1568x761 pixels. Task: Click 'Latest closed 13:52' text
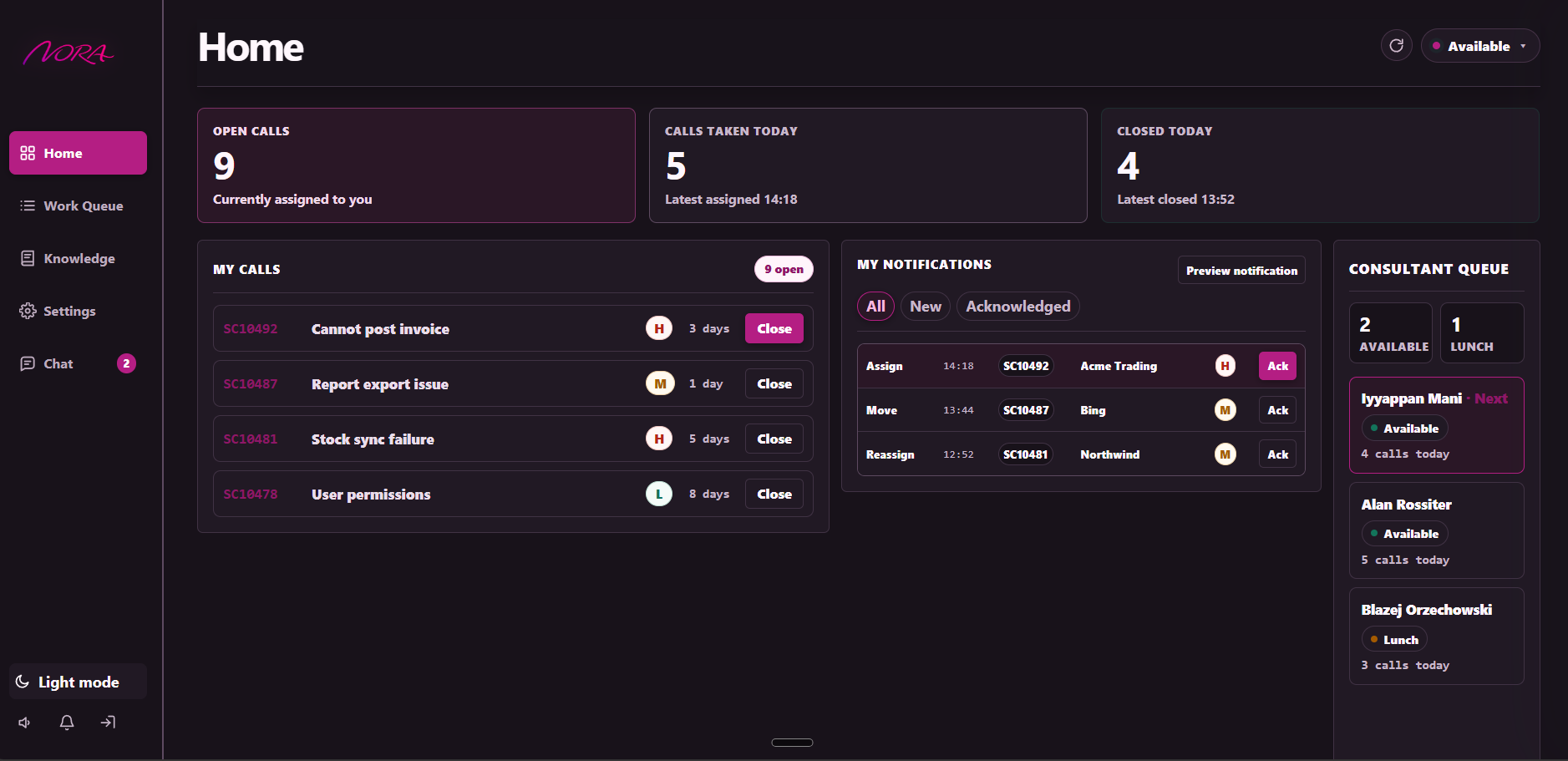(x=1175, y=200)
